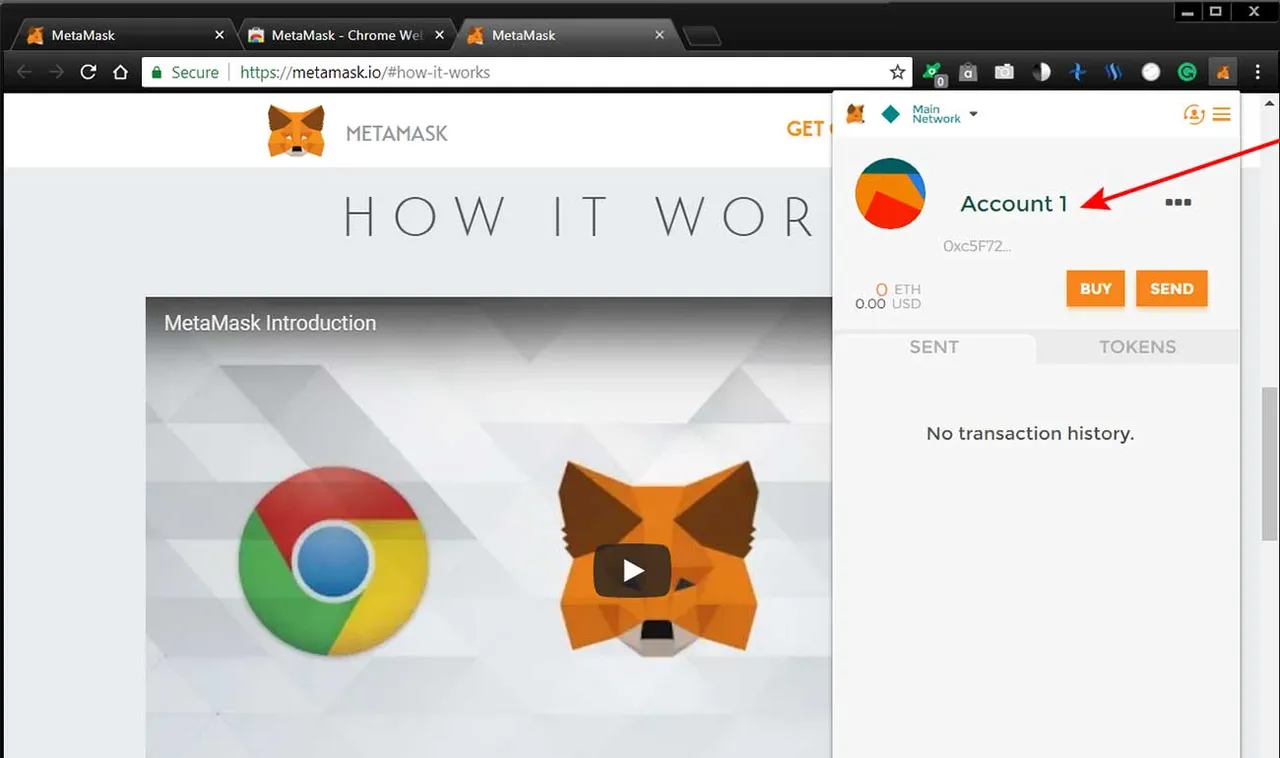This screenshot has height=758, width=1280.
Task: Click the fox logo in MetaMask popup header
Action: click(x=856, y=114)
